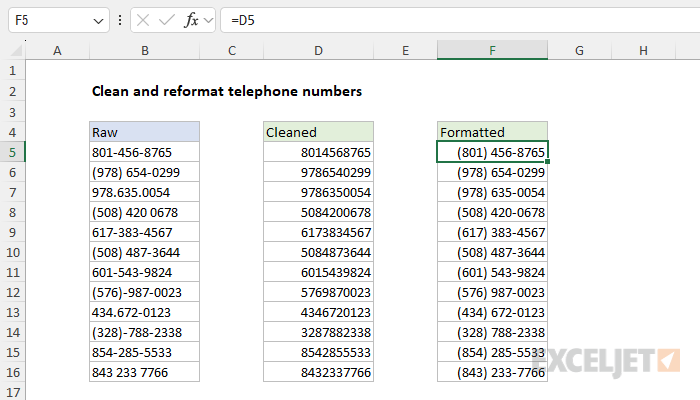Select cleaned value 5084200678
This screenshot has height=400, width=700.
pos(318,212)
